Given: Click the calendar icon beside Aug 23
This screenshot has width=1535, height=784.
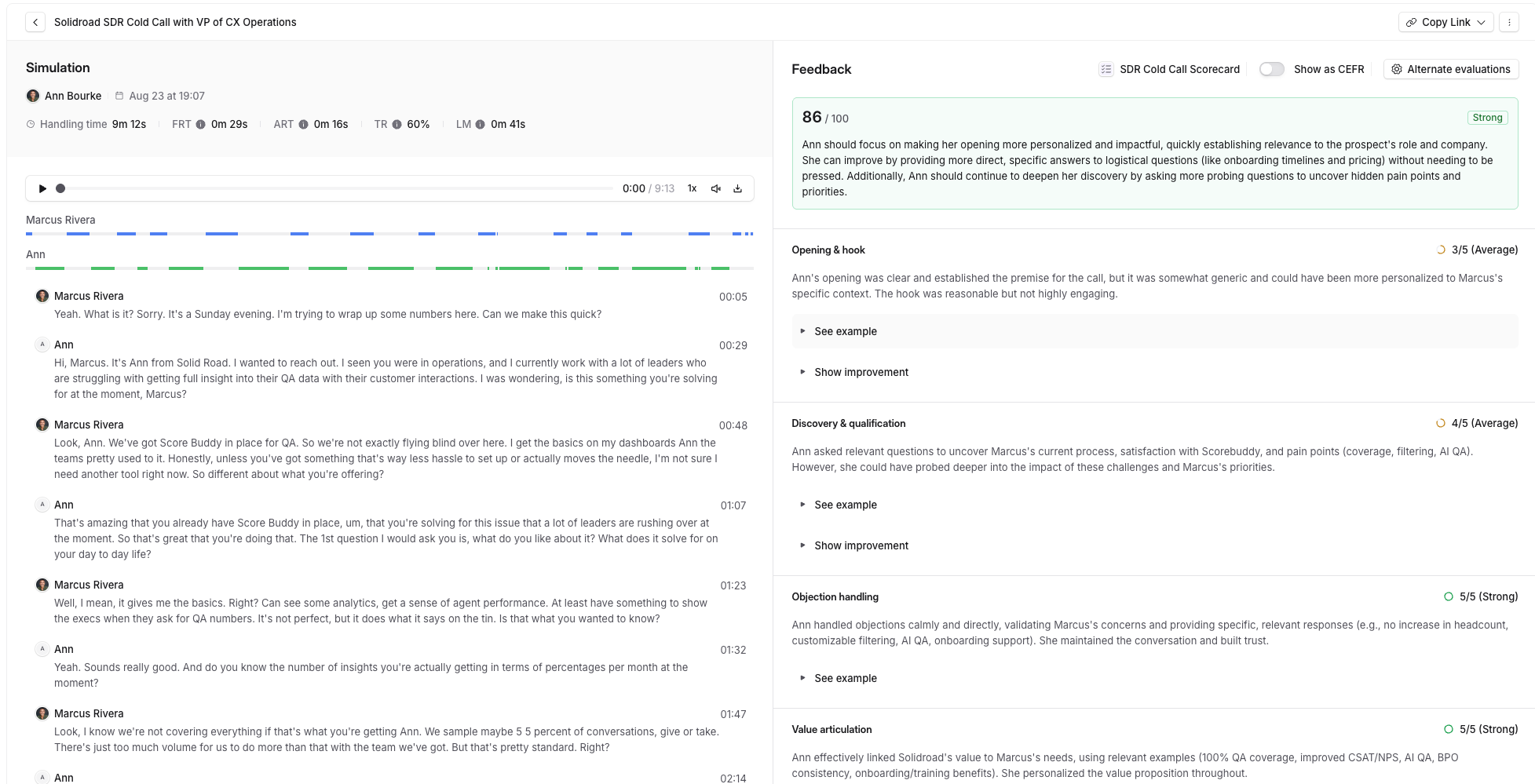Looking at the screenshot, I should pyautogui.click(x=119, y=96).
